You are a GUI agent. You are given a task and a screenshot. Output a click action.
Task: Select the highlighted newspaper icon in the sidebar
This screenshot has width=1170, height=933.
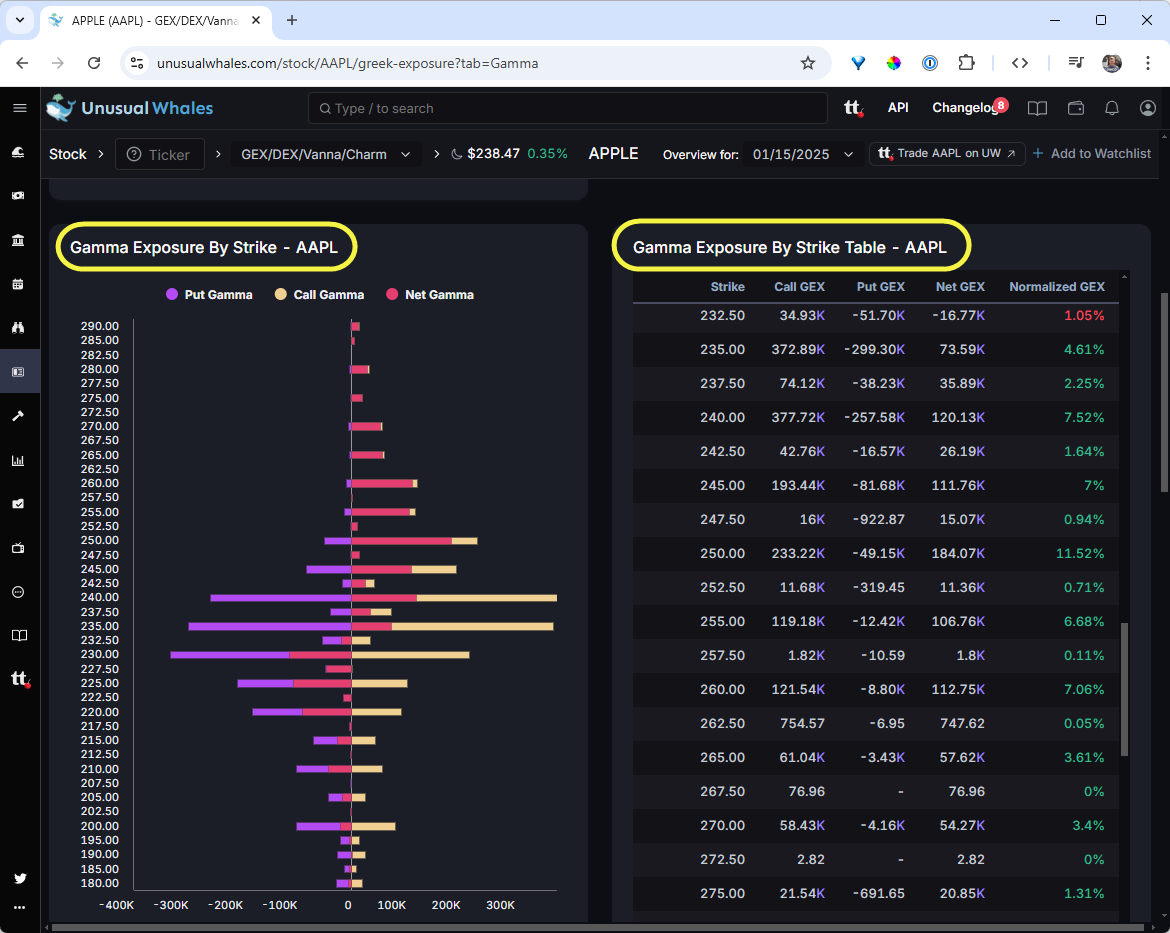(x=19, y=371)
